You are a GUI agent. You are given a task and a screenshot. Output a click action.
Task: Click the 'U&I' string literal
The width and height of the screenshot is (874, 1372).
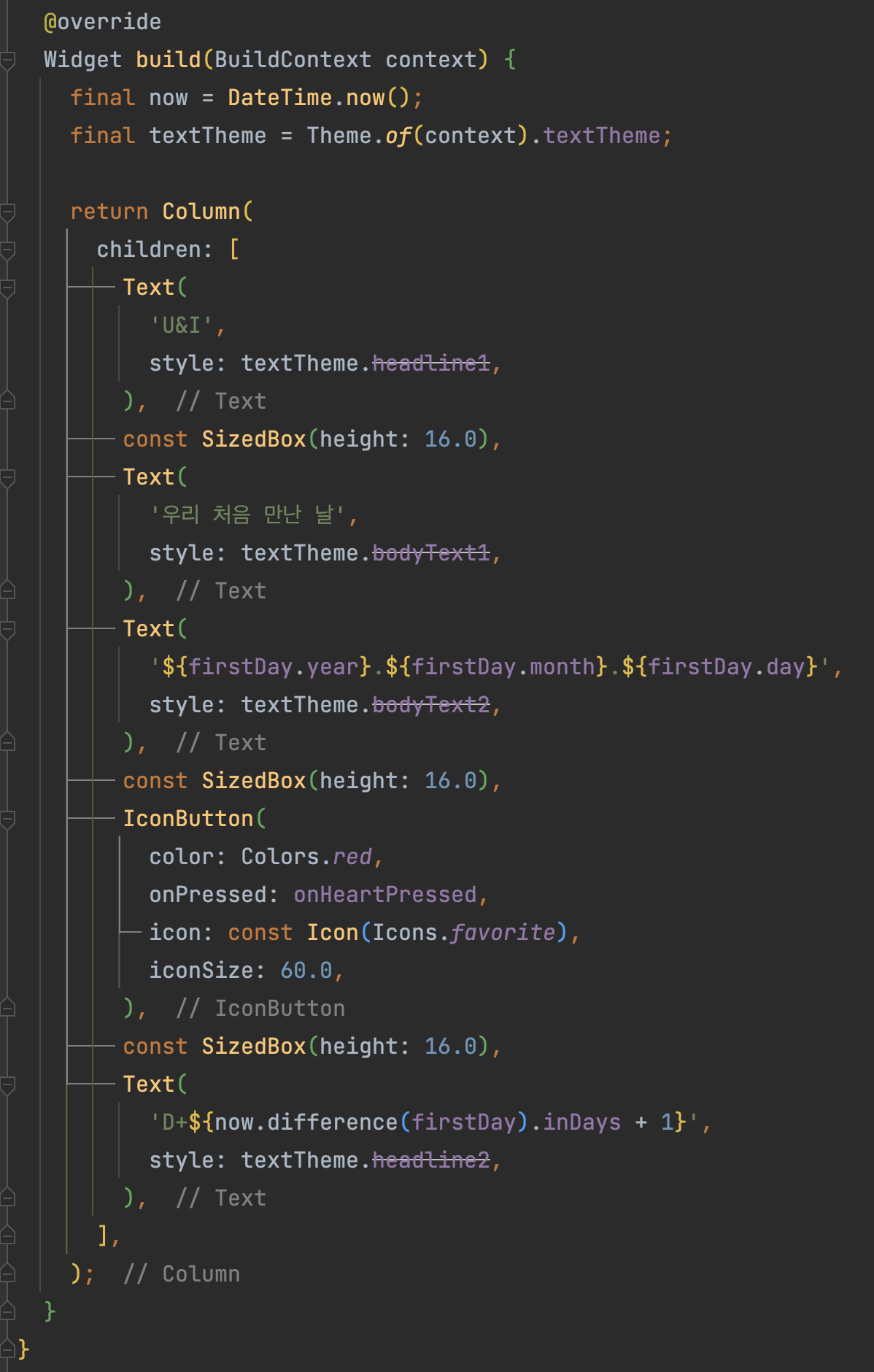tap(181, 325)
